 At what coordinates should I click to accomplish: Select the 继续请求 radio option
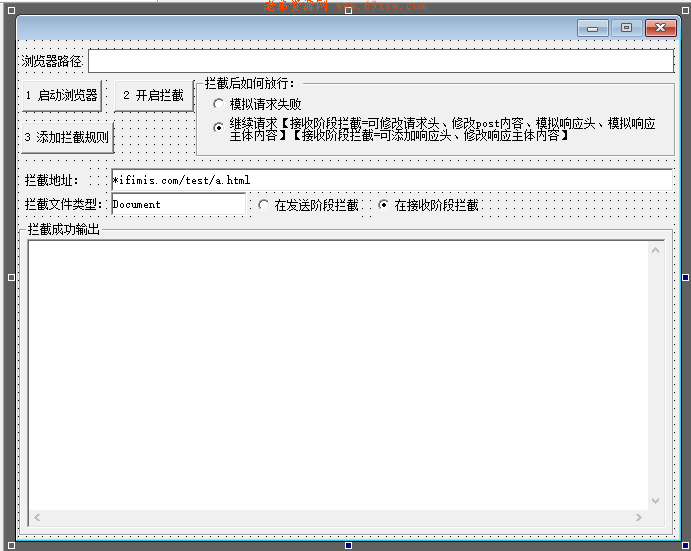tap(219, 127)
